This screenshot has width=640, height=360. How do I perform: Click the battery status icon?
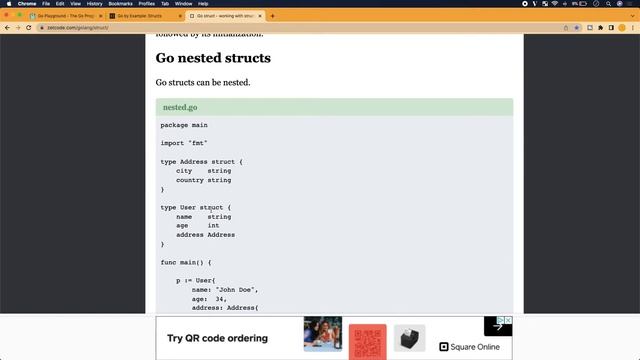(583, 4)
